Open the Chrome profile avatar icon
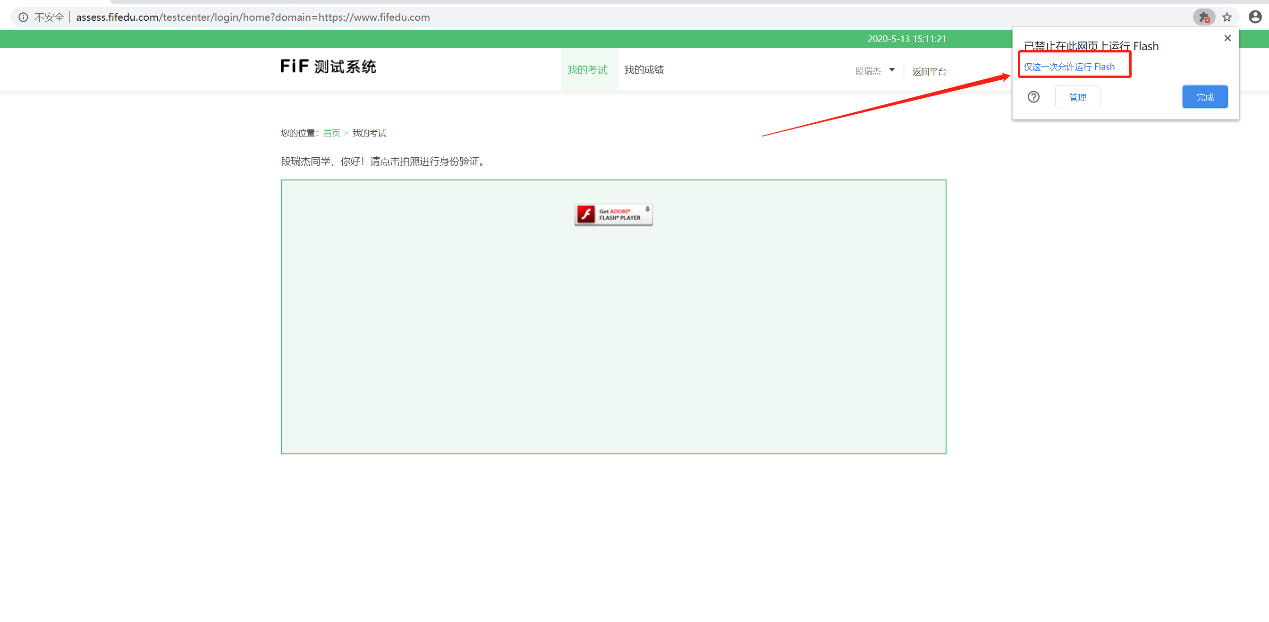The image size is (1269, 622). [x=1255, y=17]
